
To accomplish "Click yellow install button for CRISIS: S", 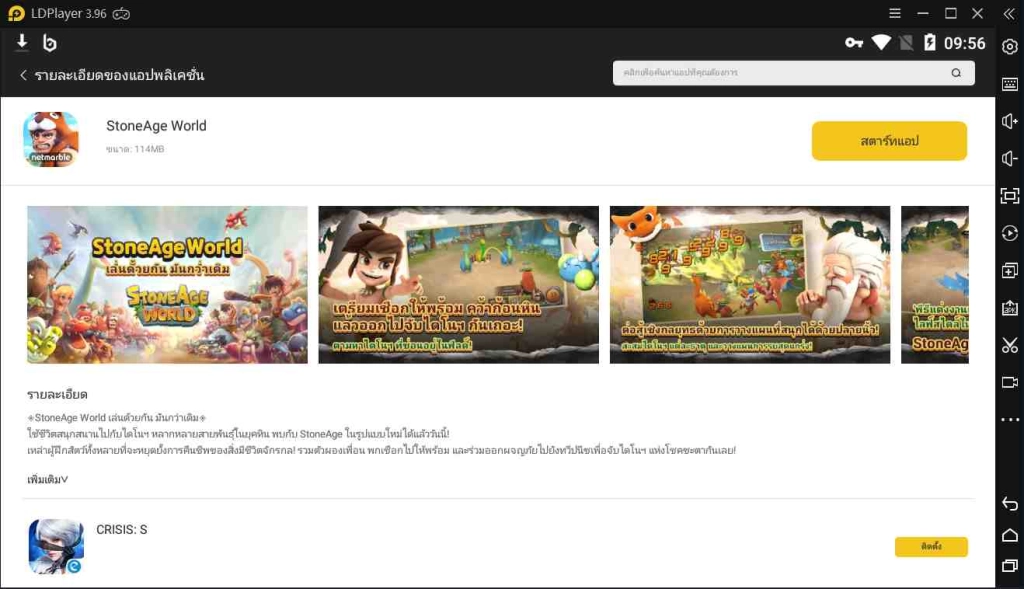I will point(931,547).
